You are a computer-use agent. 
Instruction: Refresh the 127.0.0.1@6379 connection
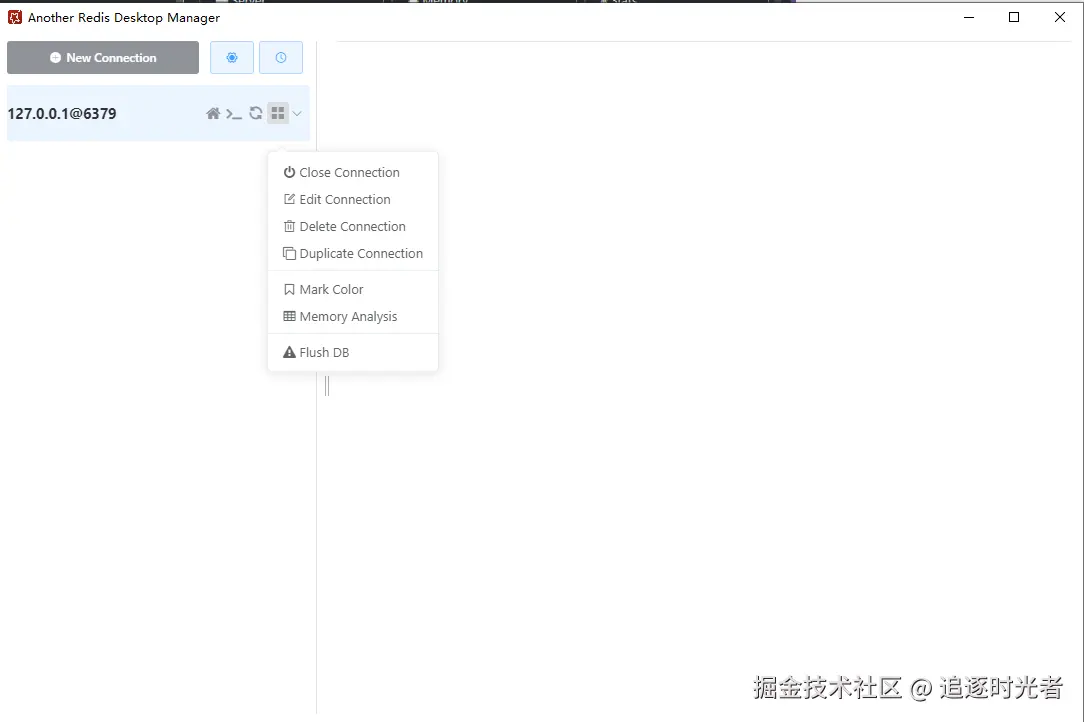(x=256, y=113)
